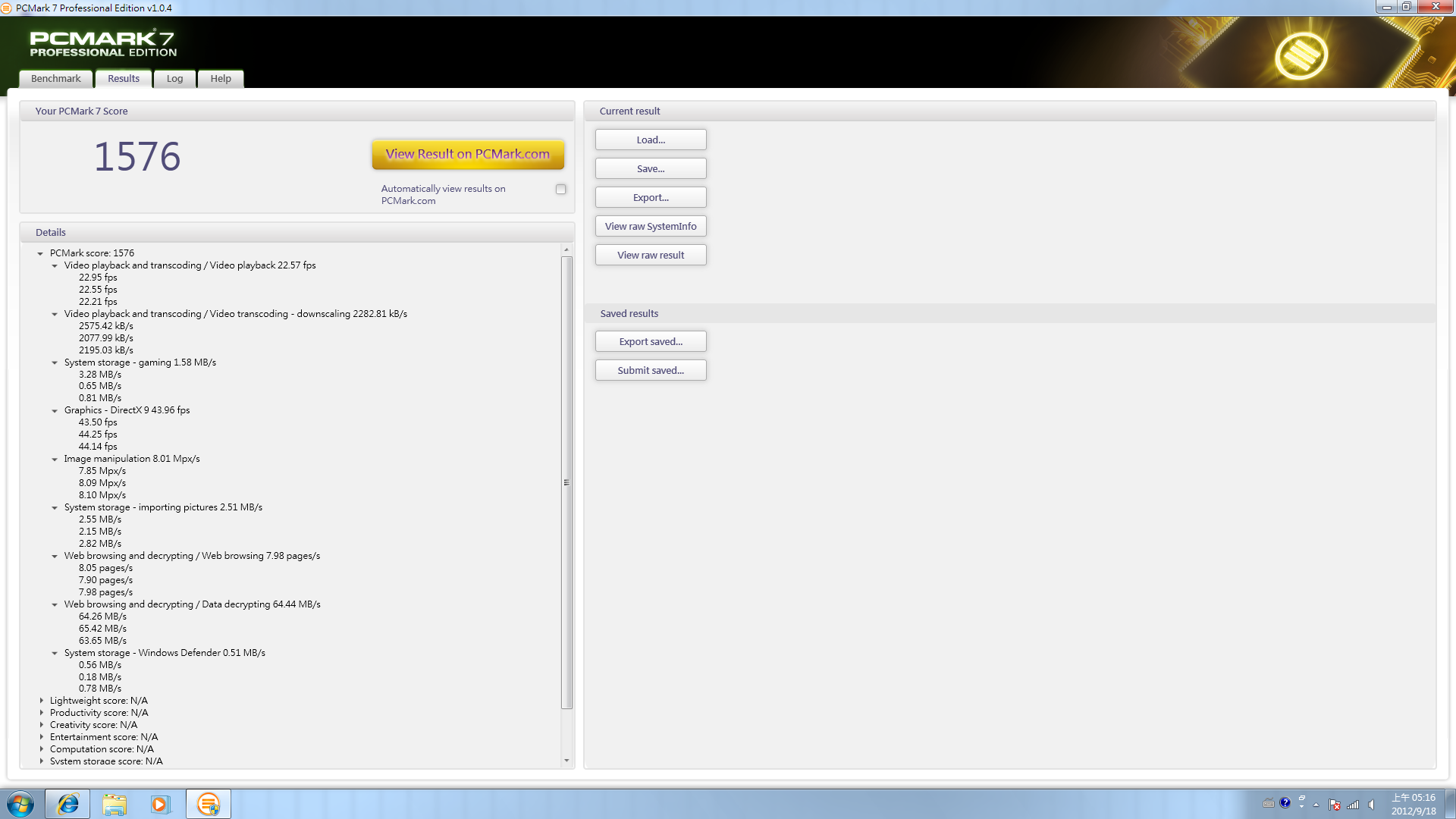Select the 2575.42 kB/s result row
This screenshot has height=819, width=1456.
106,326
